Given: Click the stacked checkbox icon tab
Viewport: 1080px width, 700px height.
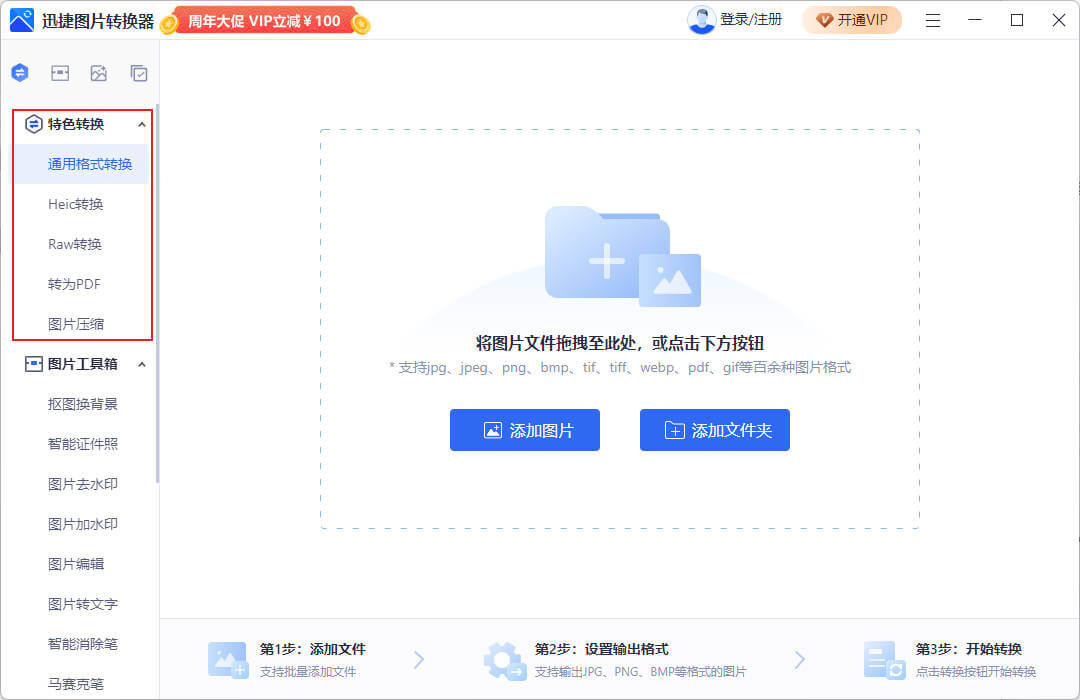Looking at the screenshot, I should point(139,73).
